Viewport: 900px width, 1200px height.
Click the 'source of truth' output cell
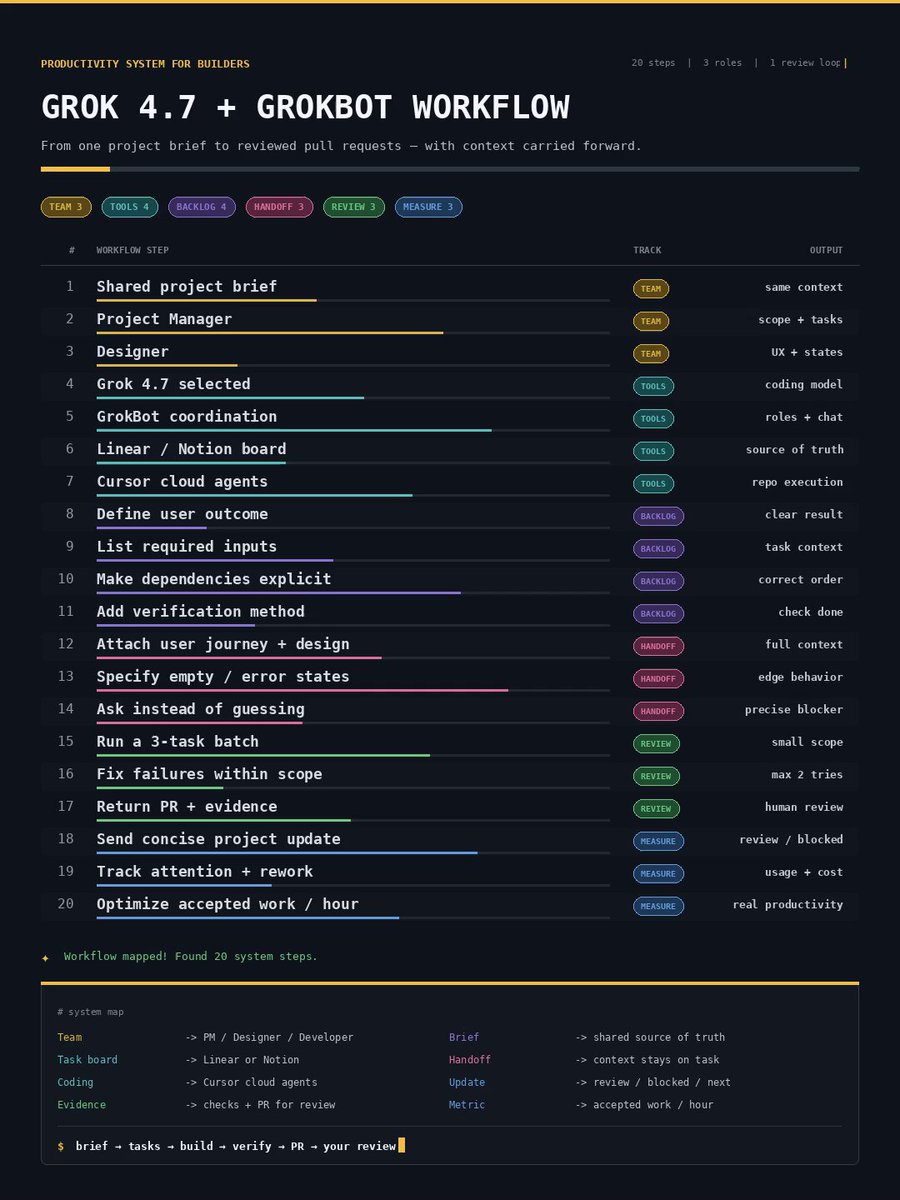794,450
